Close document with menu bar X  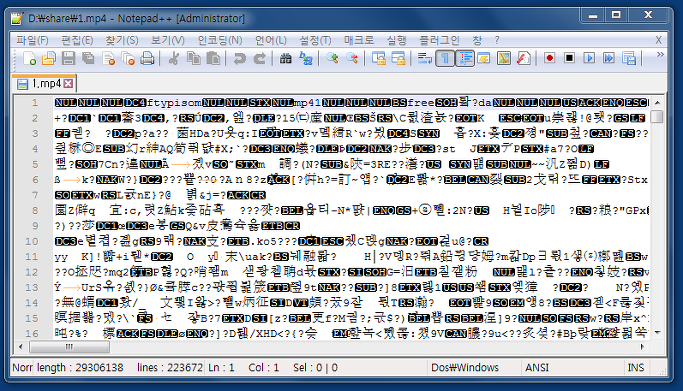(x=659, y=40)
